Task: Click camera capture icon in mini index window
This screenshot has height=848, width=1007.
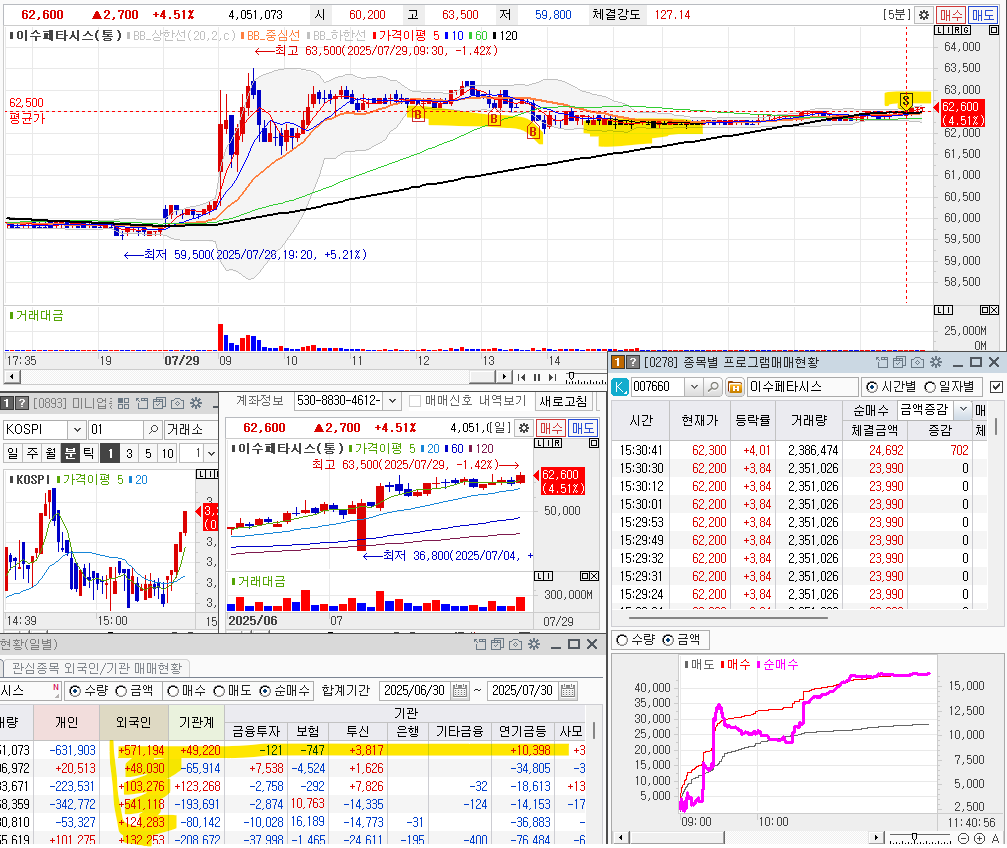Action: [x=177, y=403]
